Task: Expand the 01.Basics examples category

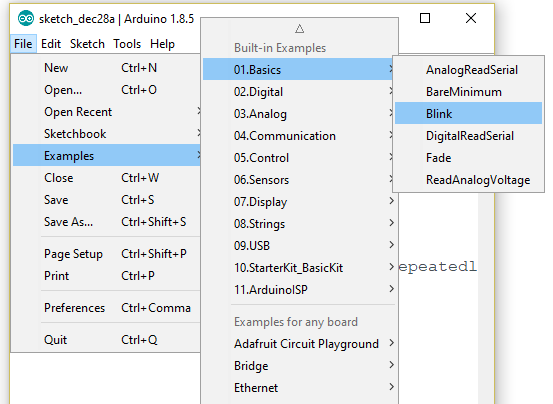Action: pos(299,69)
